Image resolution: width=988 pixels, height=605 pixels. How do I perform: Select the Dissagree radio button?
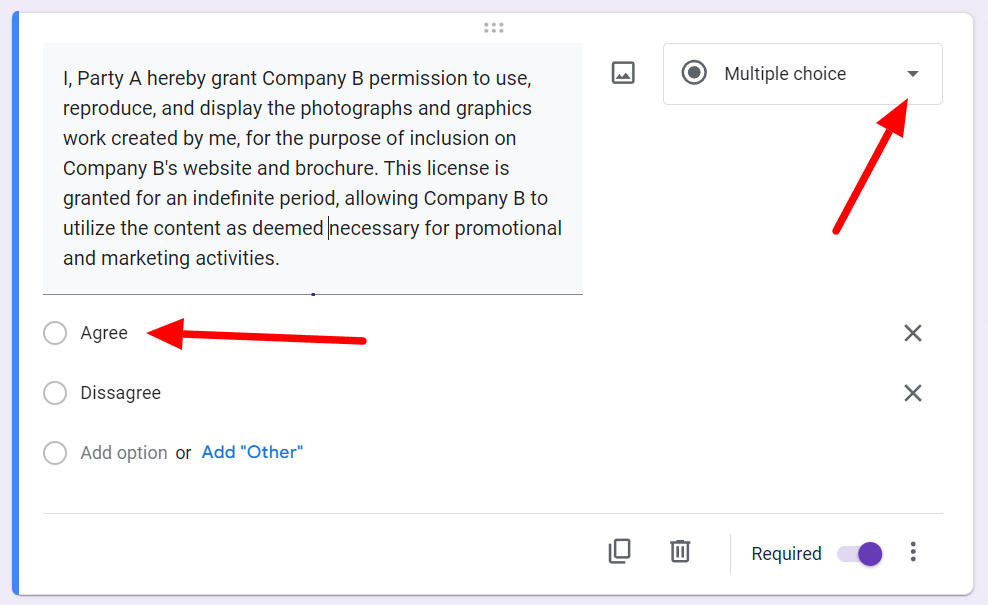pyautogui.click(x=55, y=393)
